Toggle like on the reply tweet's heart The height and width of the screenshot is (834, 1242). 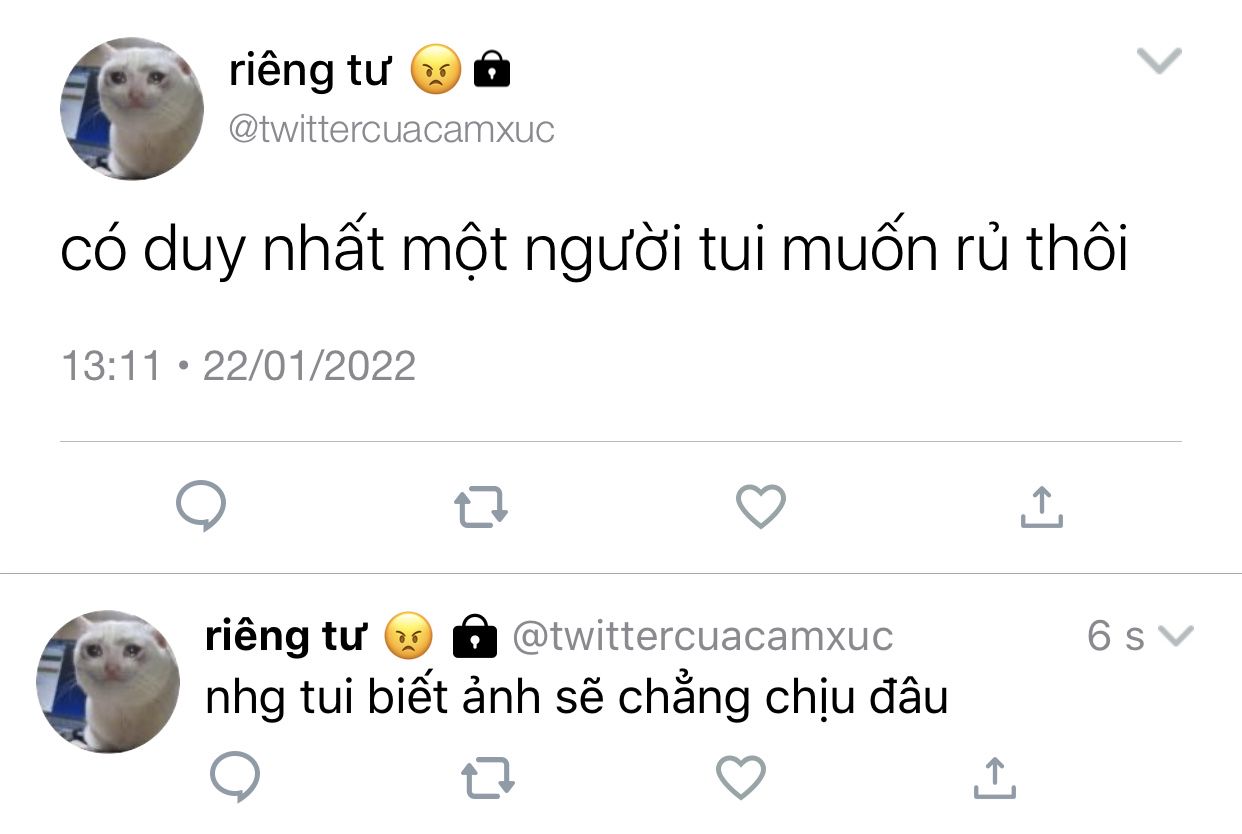pyautogui.click(x=741, y=778)
